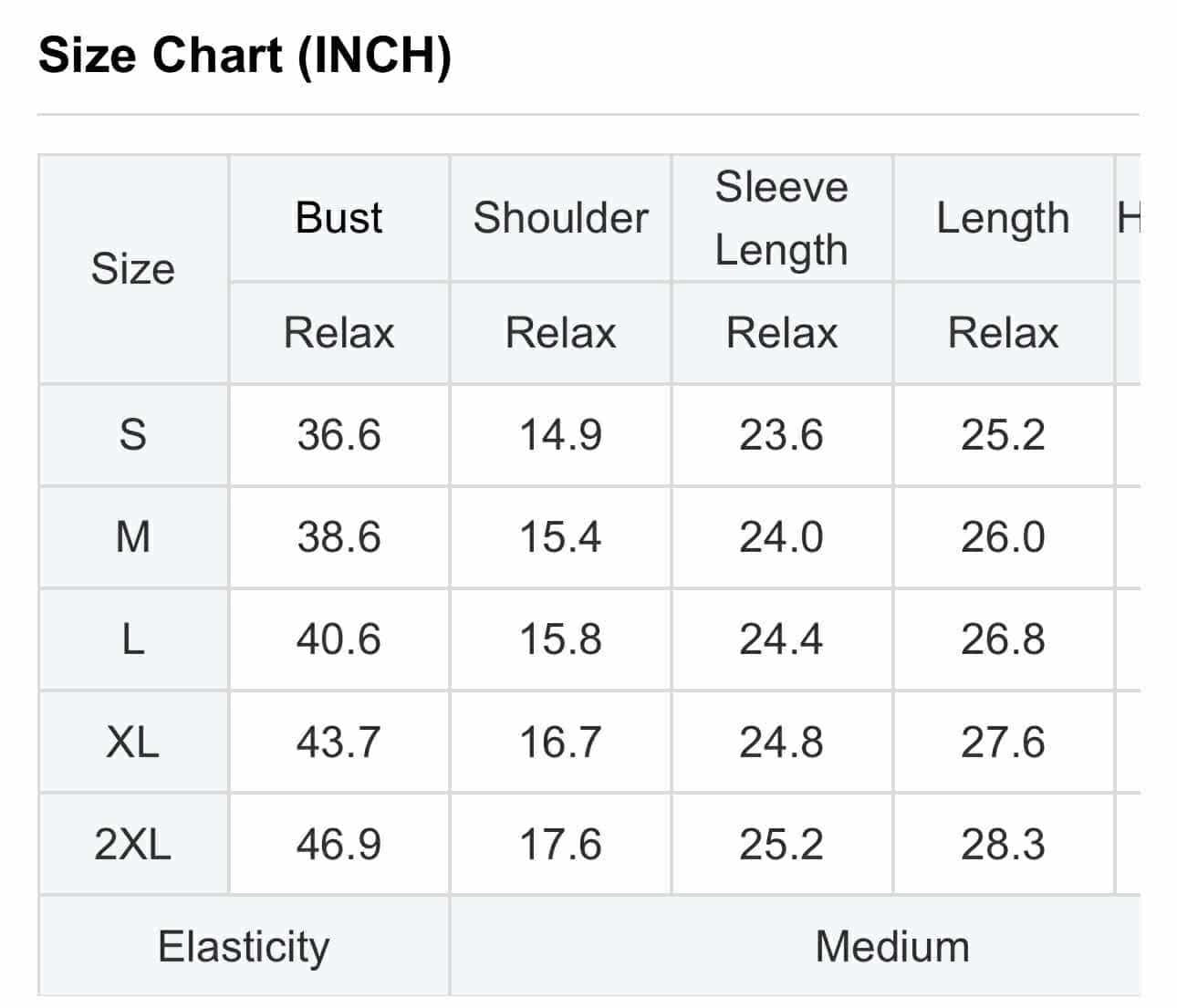Select the XL size row label
The image size is (1177, 1008).
click(133, 742)
